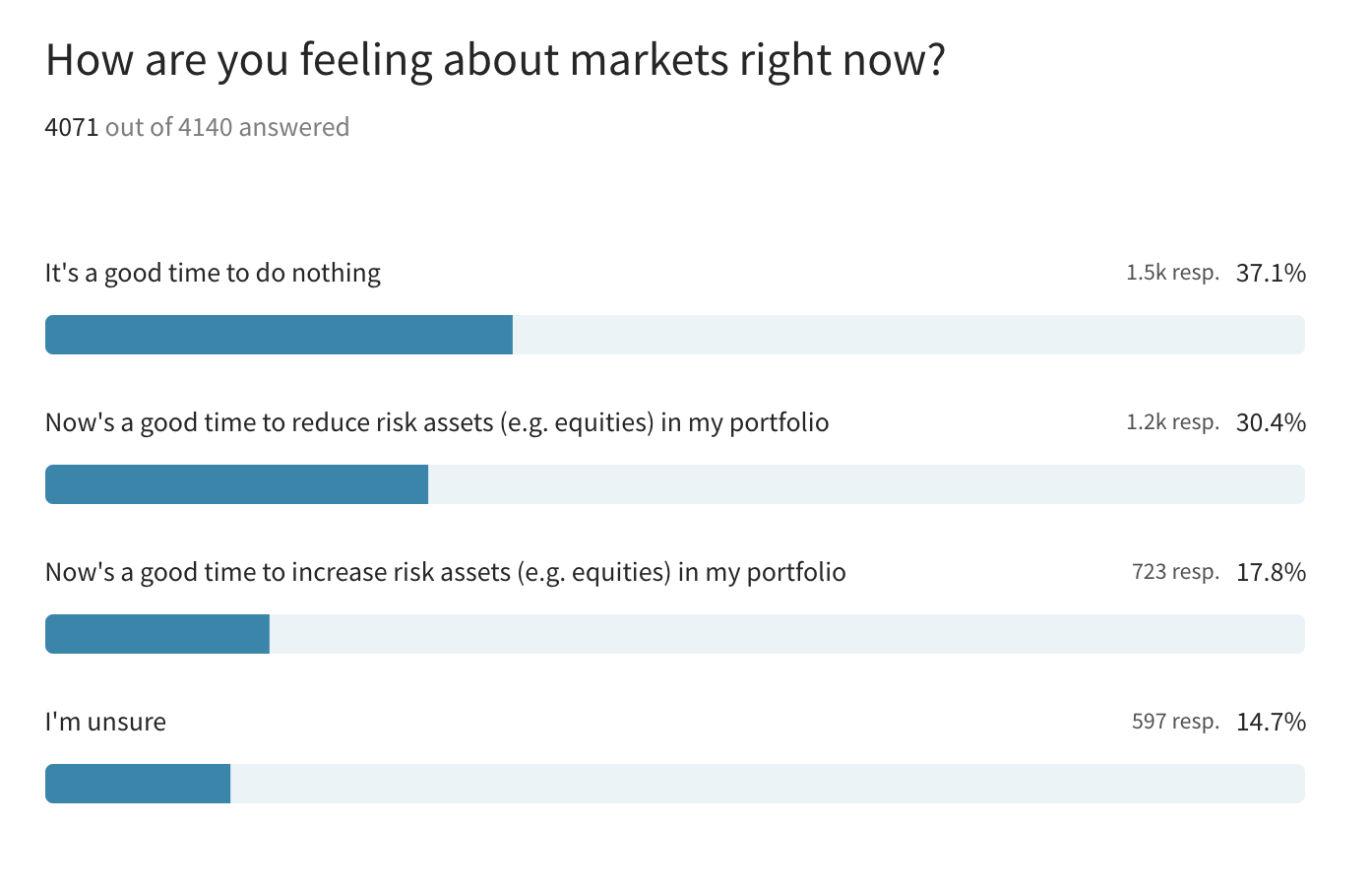This screenshot has height=888, width=1372.
Task: Click the filled blue bar for 'I'm unsure'
Action: (x=138, y=784)
